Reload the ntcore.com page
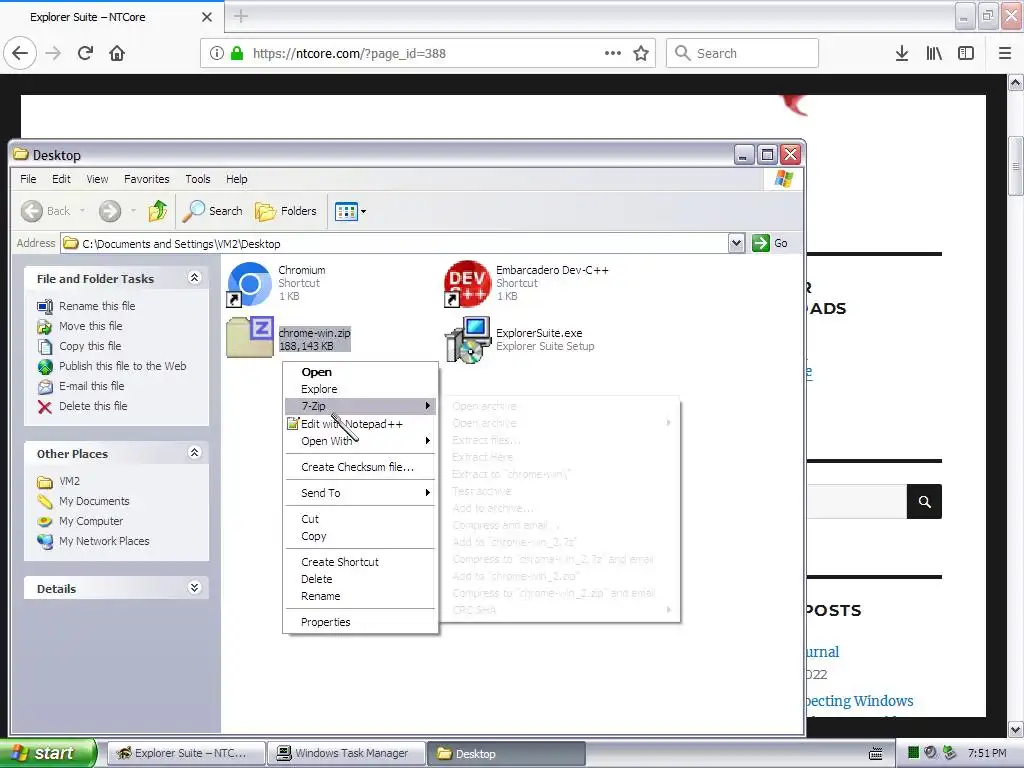Image resolution: width=1024 pixels, height=768 pixels. [x=85, y=53]
